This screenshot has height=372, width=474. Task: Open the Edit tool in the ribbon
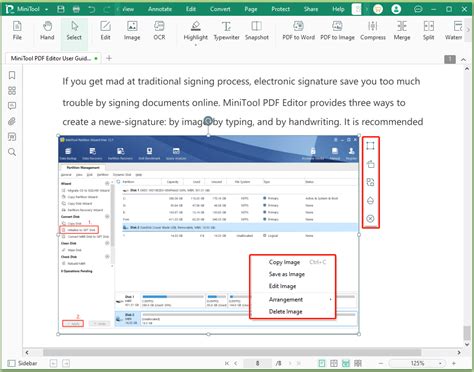(x=105, y=30)
